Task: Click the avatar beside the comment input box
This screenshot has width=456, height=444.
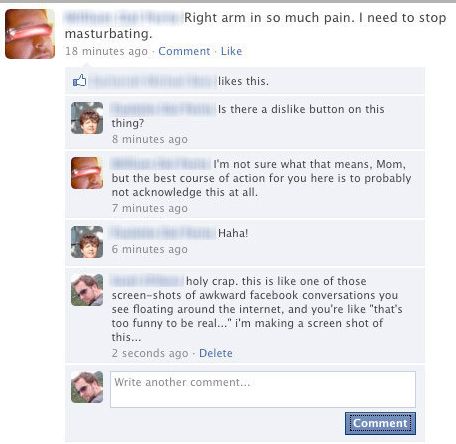Action: coord(87,387)
